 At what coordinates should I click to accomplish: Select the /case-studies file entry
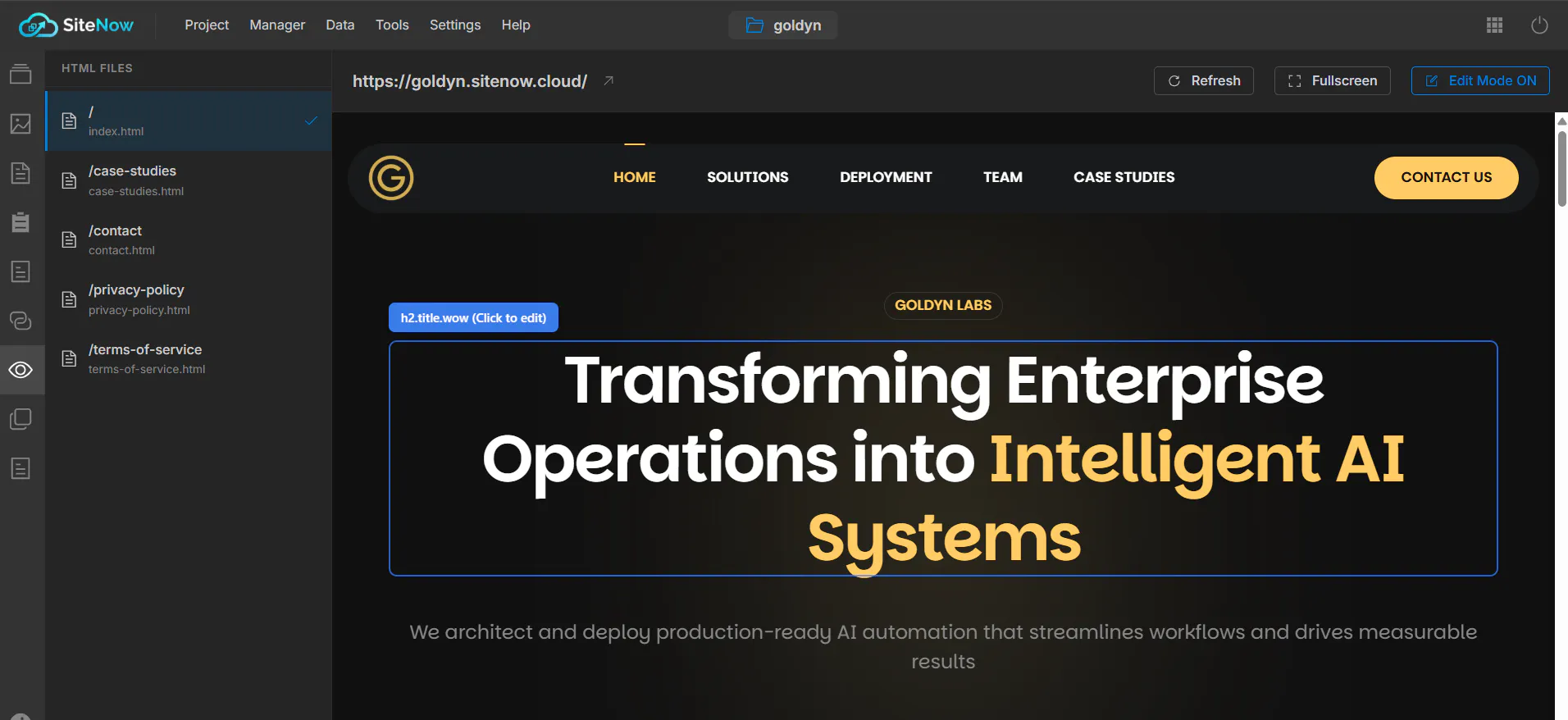[189, 180]
